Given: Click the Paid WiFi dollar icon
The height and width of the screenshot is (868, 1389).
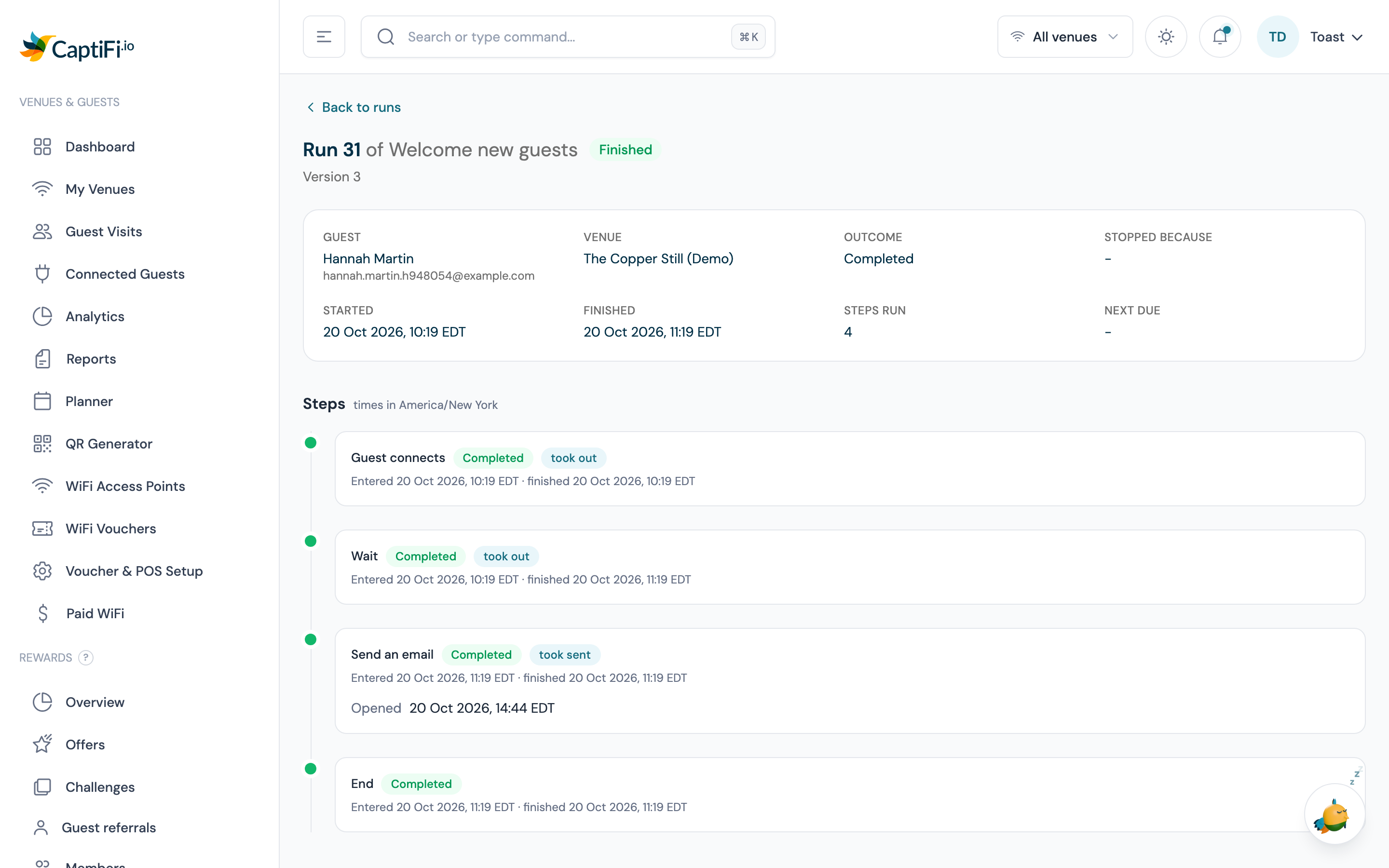Looking at the screenshot, I should click(43, 614).
